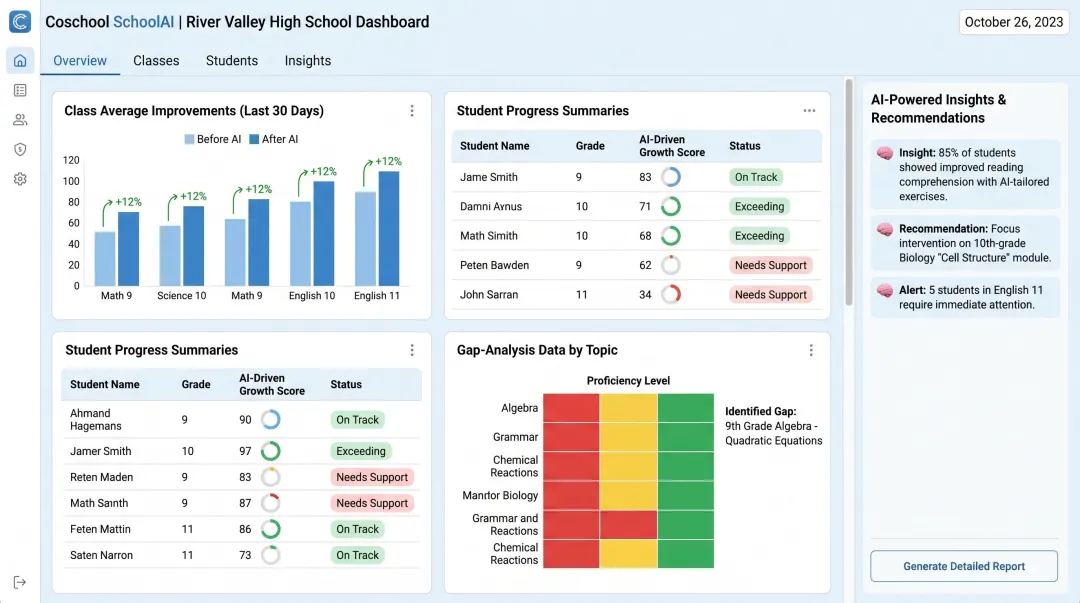Image resolution: width=1080 pixels, height=603 pixels.
Task: Click the red Algebra heatmap cell
Action: click(571, 407)
